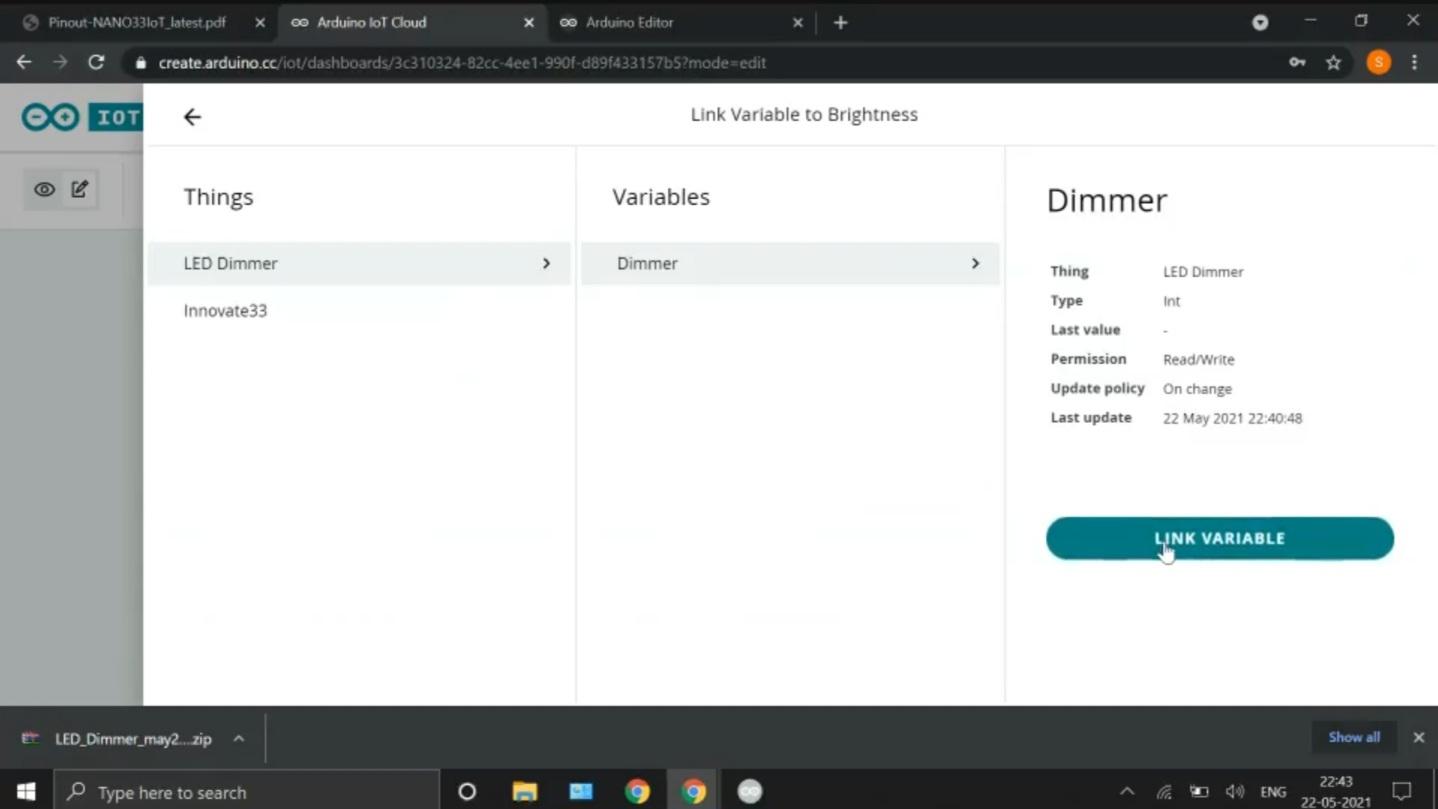
Task: Open the active Chrome taskbar window
Action: click(693, 791)
